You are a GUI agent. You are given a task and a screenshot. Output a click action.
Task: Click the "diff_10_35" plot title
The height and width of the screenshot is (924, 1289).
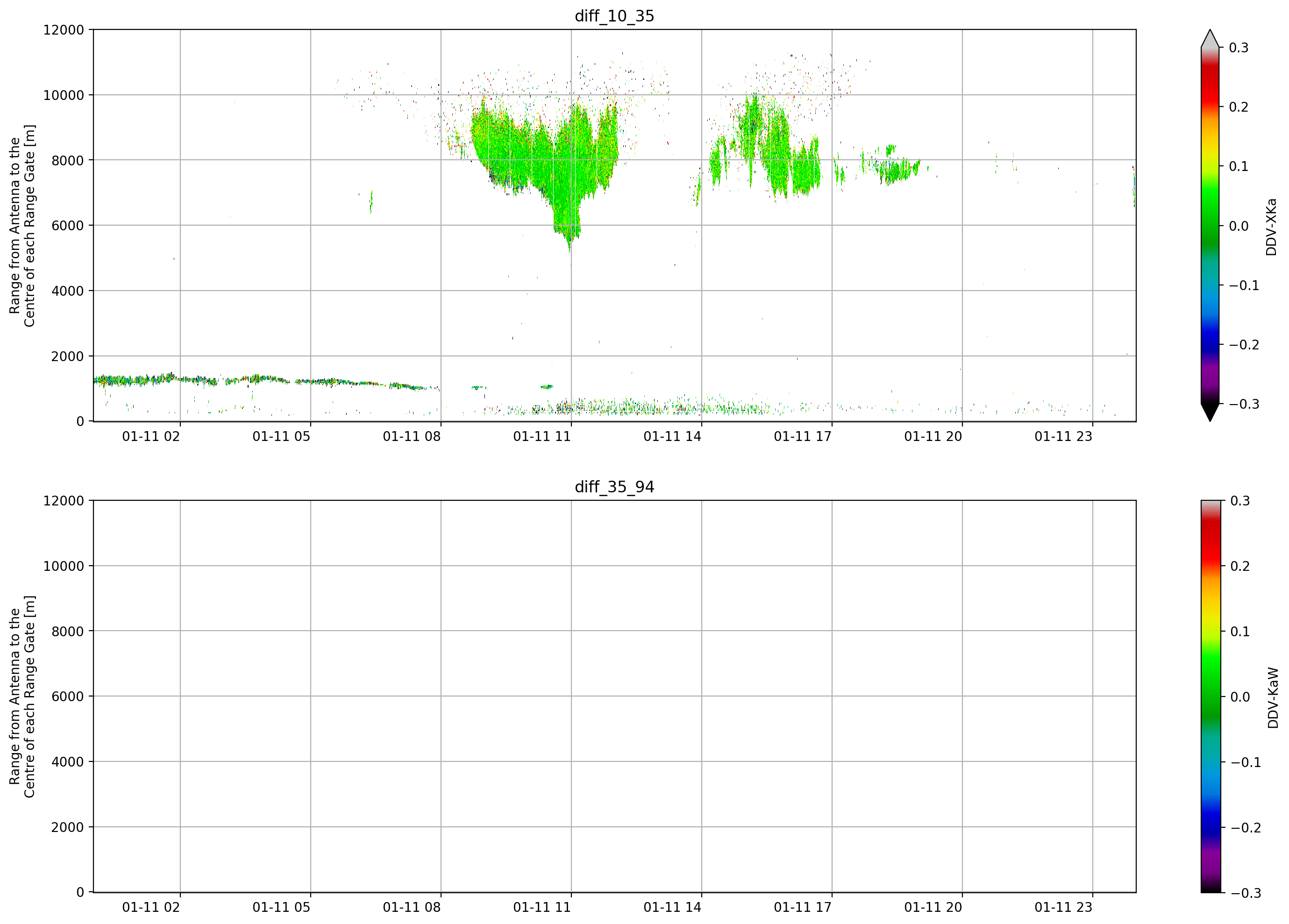tap(614, 16)
